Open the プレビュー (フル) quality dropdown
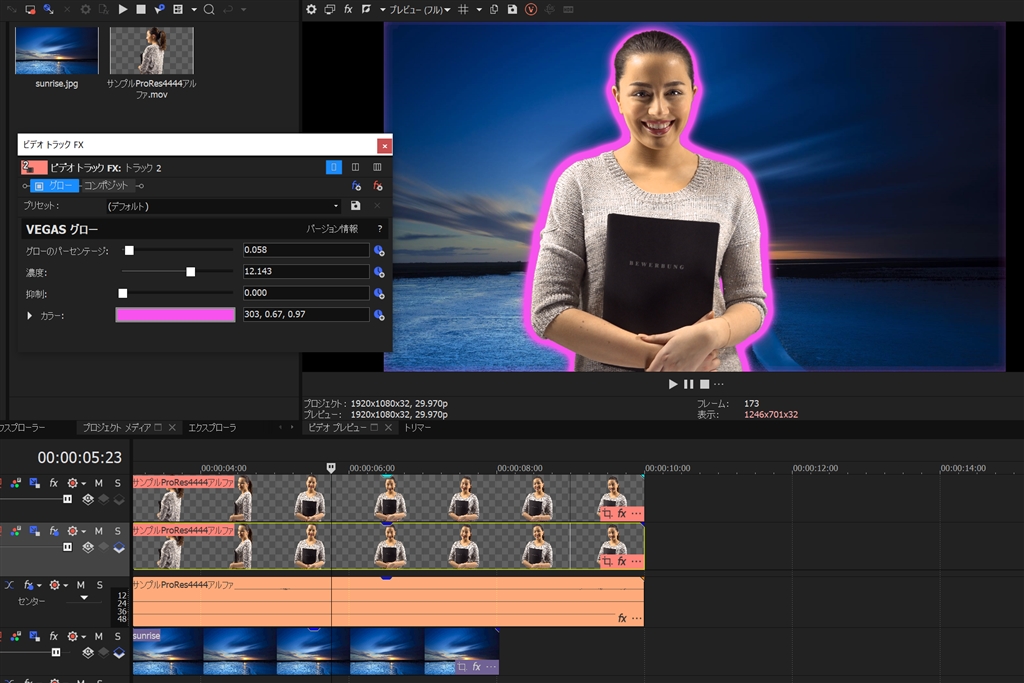This screenshot has height=683, width=1024. pos(423,9)
